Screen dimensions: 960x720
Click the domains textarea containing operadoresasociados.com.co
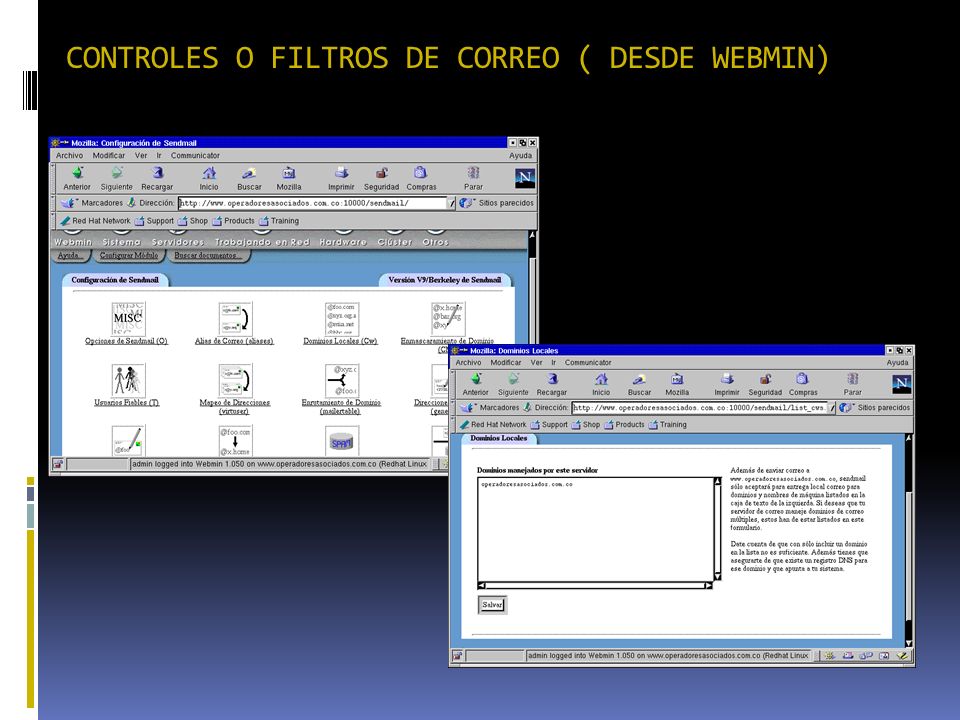(x=596, y=530)
